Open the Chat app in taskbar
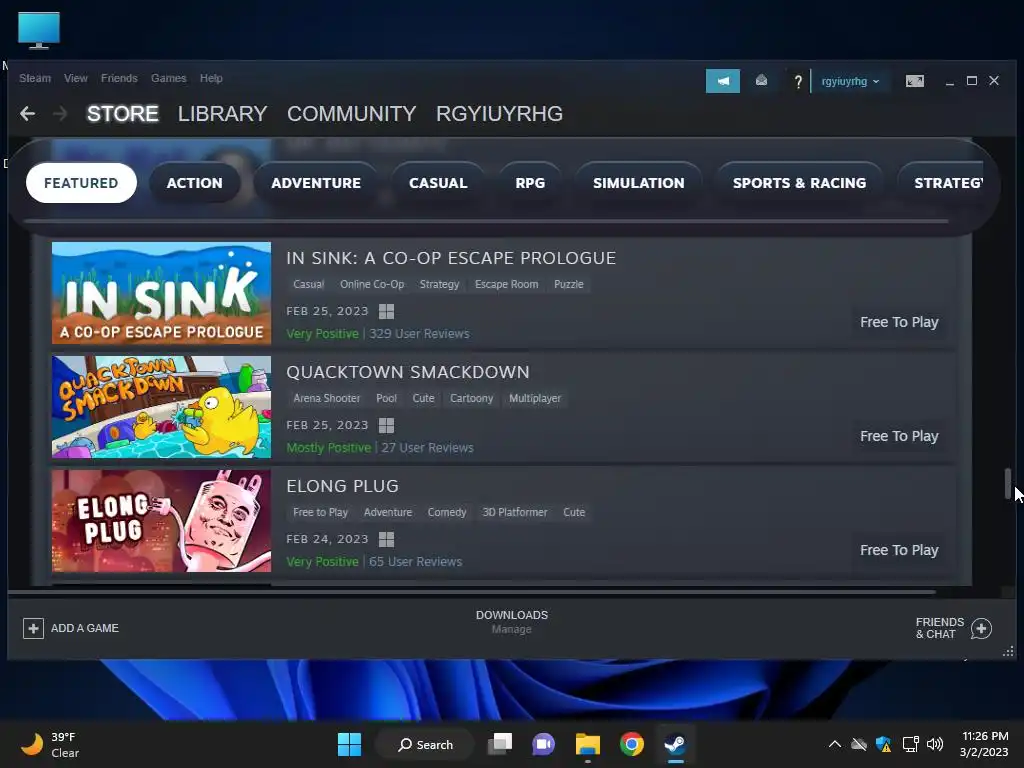The image size is (1024, 768). coord(543,744)
